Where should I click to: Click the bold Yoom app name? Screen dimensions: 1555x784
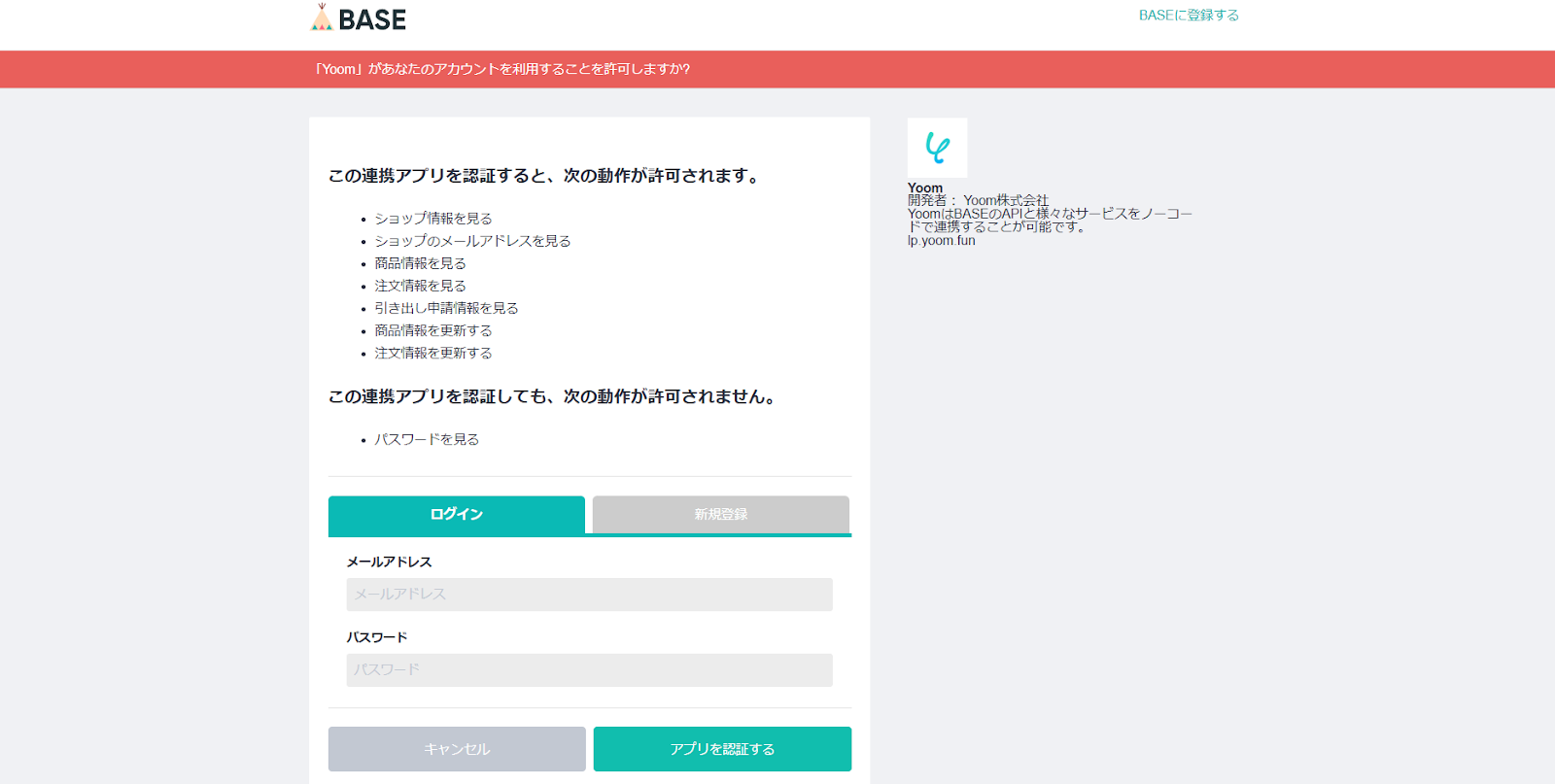924,187
